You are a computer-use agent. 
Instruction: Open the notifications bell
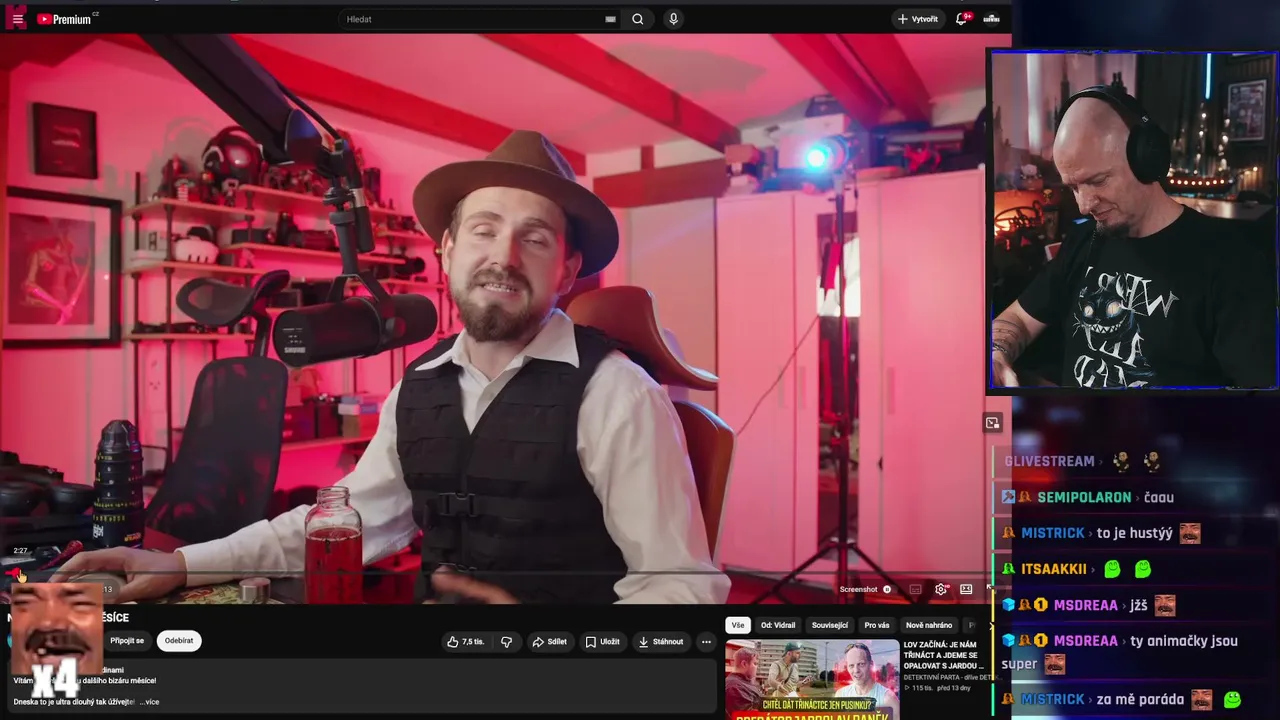[x=962, y=19]
